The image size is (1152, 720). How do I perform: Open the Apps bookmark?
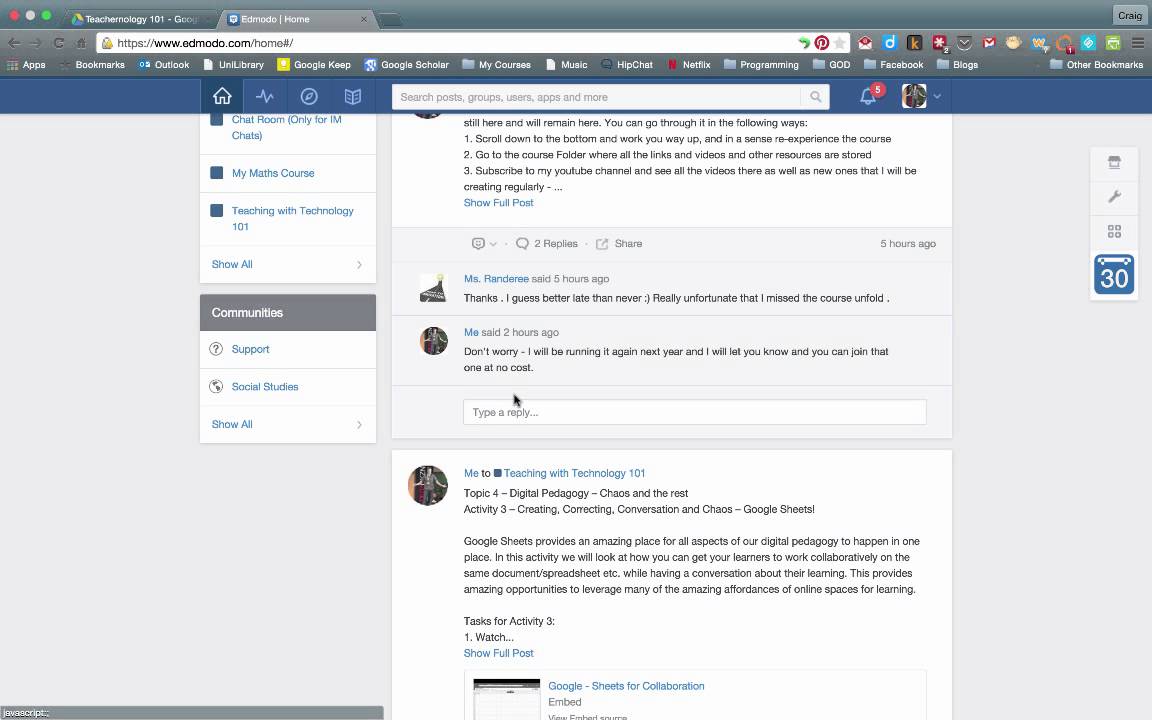coord(26,65)
